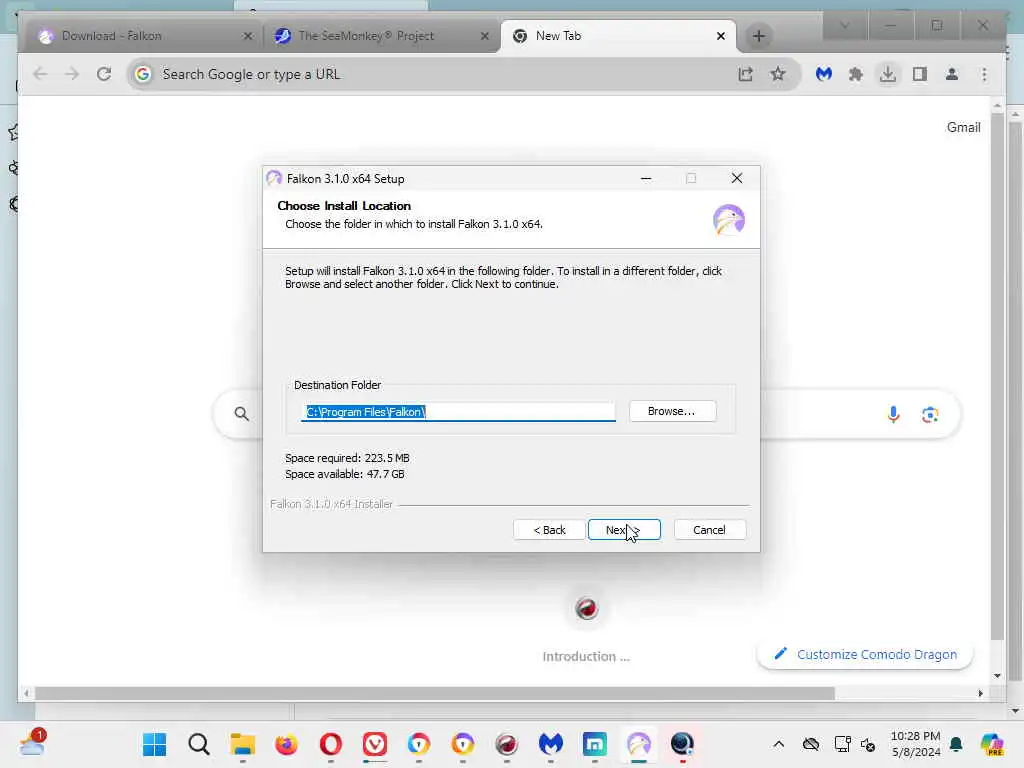Click the page's vertical scrollbar
This screenshot has width=1024, height=768.
point(997,376)
